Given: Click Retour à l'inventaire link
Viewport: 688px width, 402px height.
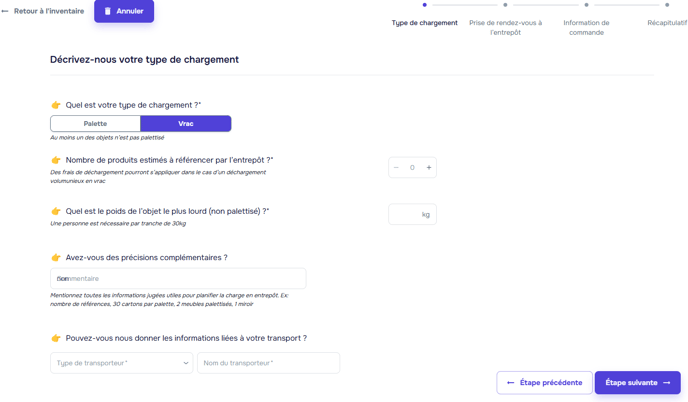Looking at the screenshot, I should 49,11.
